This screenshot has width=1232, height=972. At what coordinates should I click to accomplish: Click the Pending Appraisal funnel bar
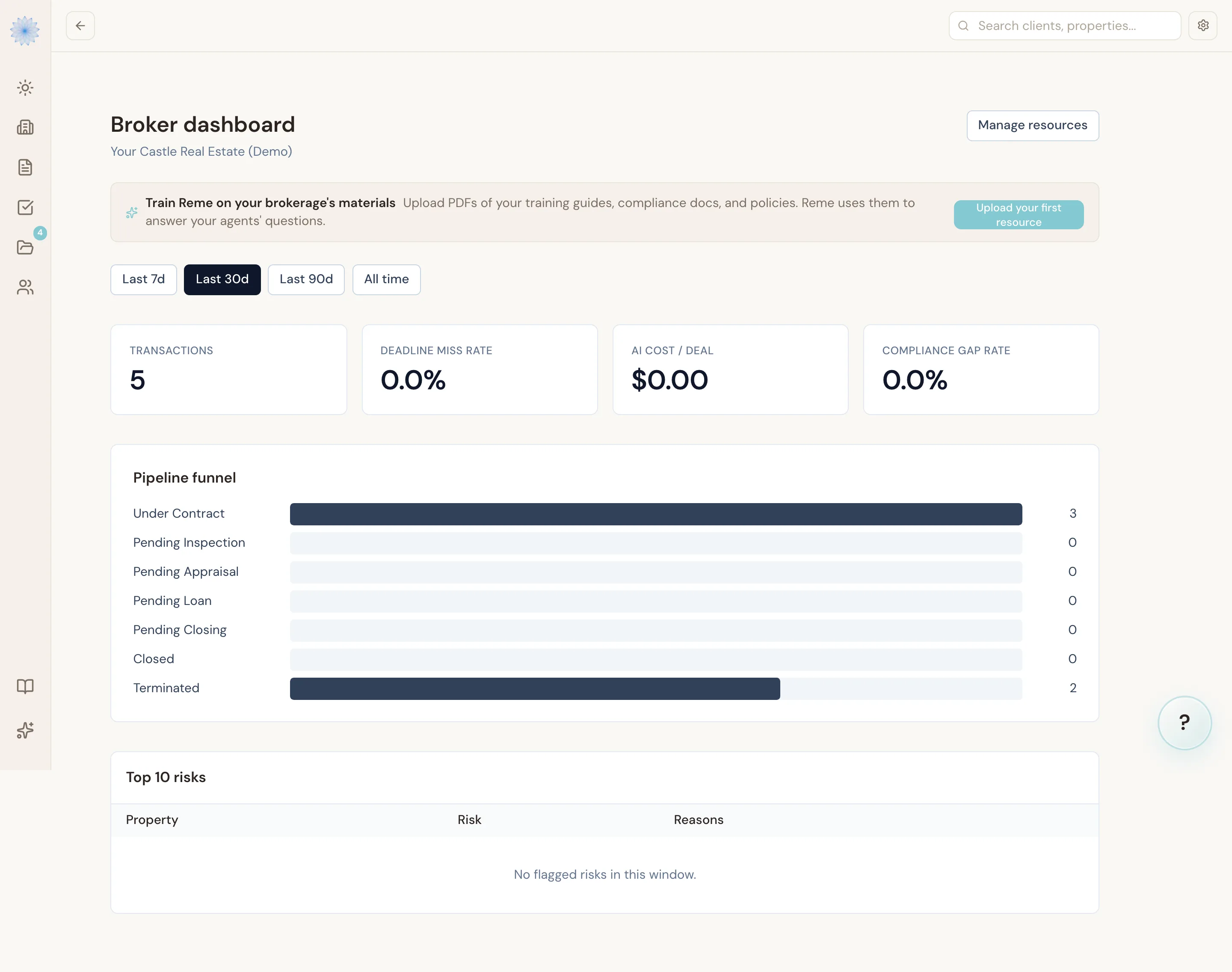(656, 572)
